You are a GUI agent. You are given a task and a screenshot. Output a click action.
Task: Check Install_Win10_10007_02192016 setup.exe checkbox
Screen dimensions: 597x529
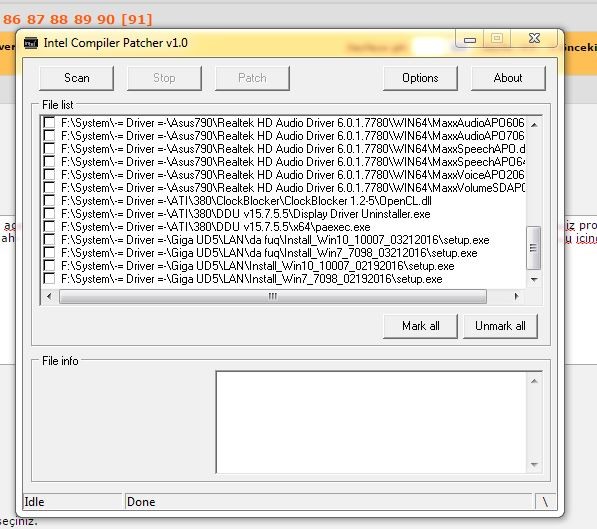coord(49,265)
